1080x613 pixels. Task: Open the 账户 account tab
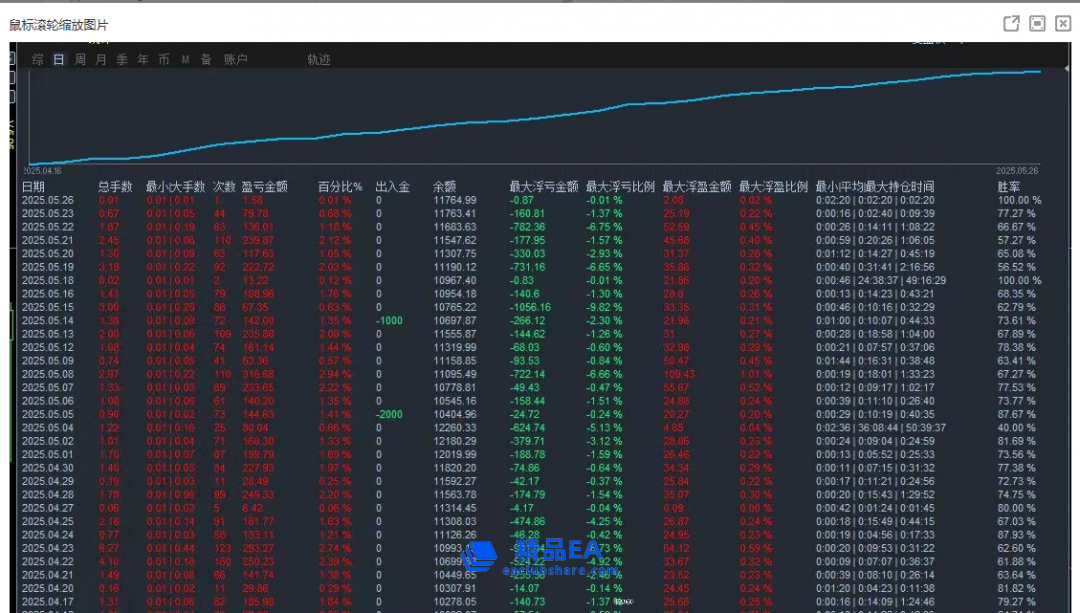pyautogui.click(x=236, y=60)
